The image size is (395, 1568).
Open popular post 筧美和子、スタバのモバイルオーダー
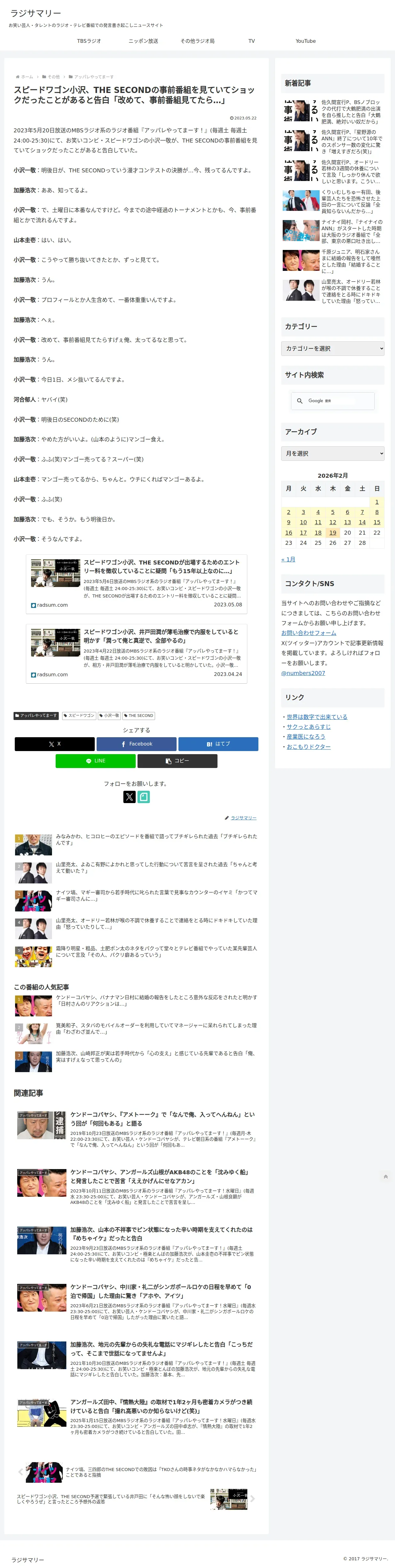136,1034
